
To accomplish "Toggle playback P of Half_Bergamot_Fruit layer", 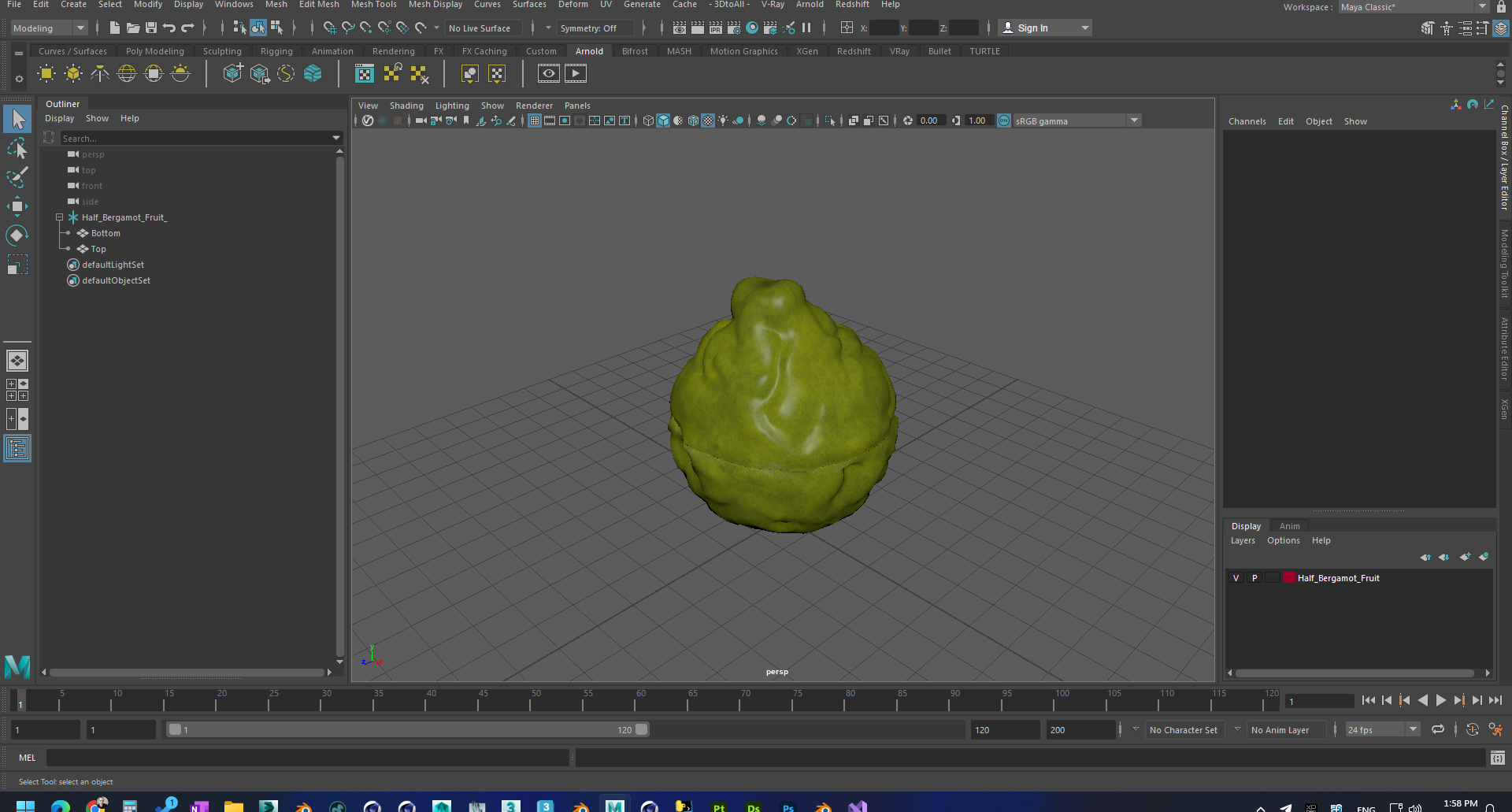I will click(x=1254, y=578).
